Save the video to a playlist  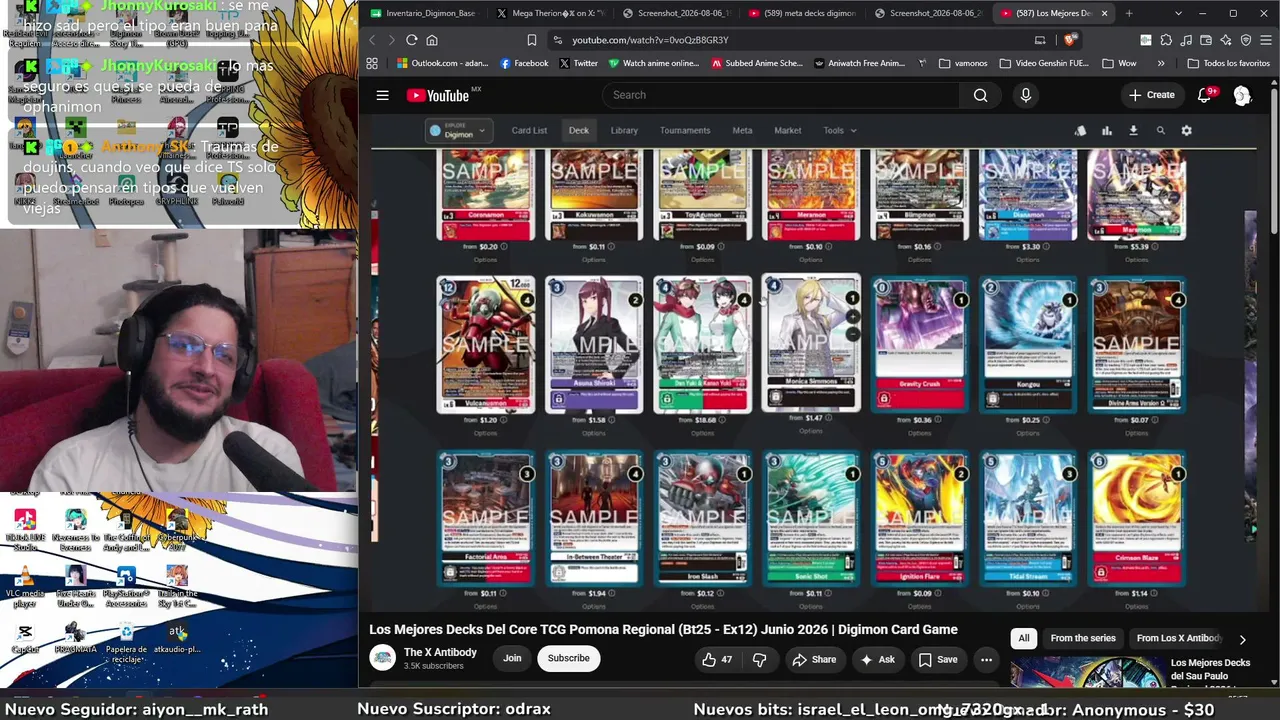click(x=938, y=659)
